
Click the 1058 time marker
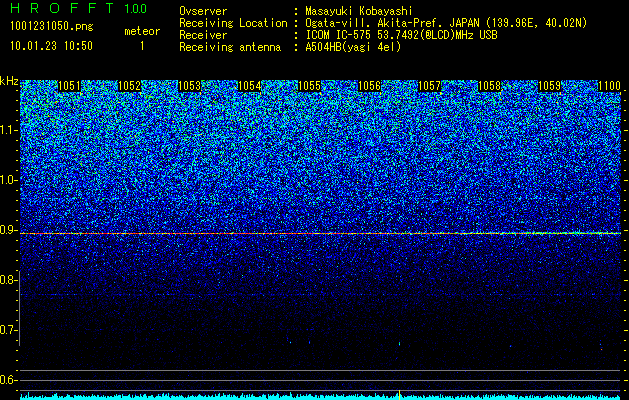[490, 86]
